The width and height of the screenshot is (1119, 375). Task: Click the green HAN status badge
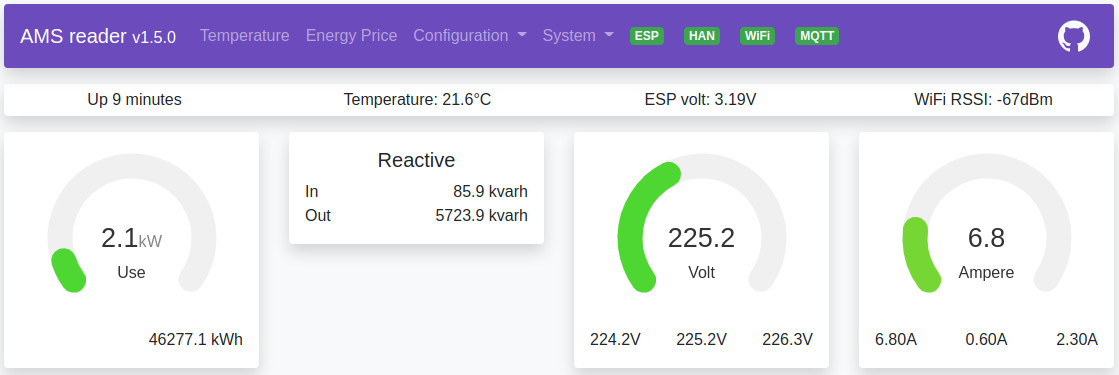(702, 36)
